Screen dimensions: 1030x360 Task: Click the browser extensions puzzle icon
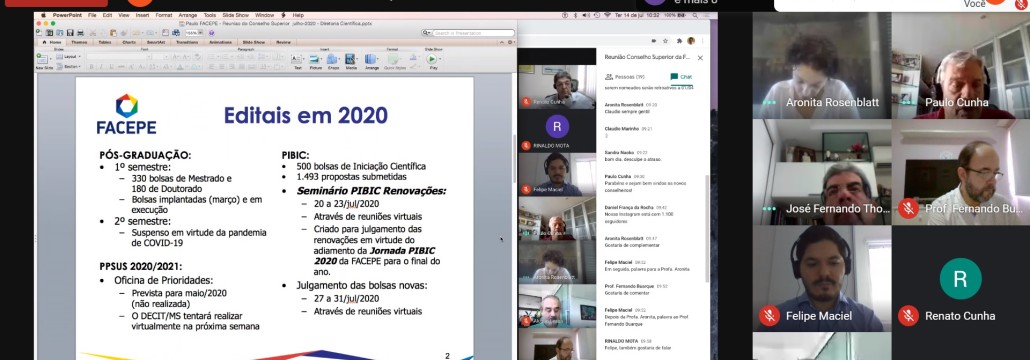point(679,41)
